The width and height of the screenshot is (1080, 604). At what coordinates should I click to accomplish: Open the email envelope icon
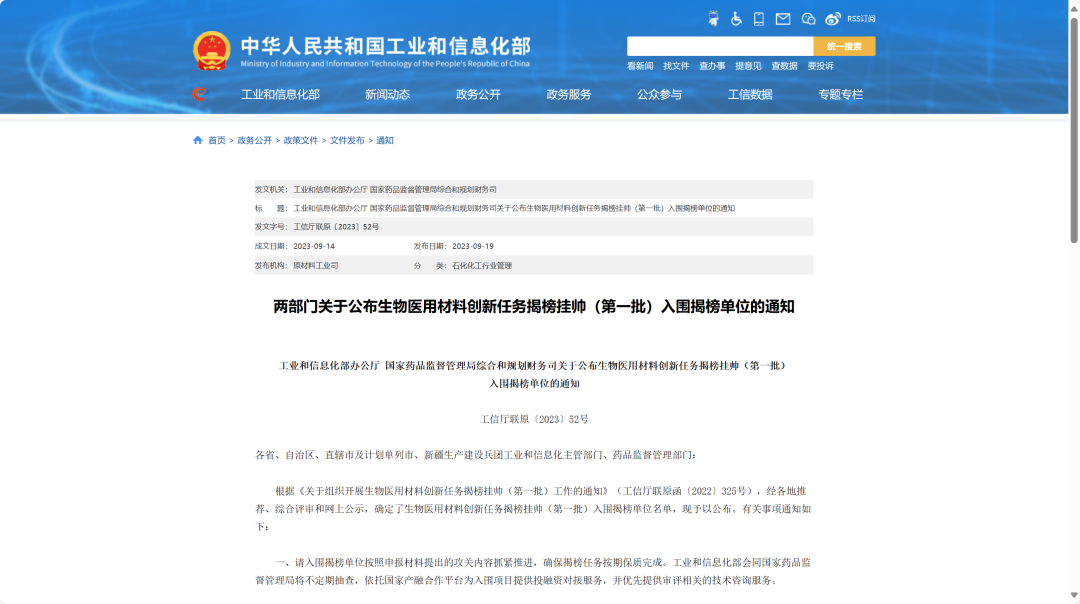click(x=782, y=17)
